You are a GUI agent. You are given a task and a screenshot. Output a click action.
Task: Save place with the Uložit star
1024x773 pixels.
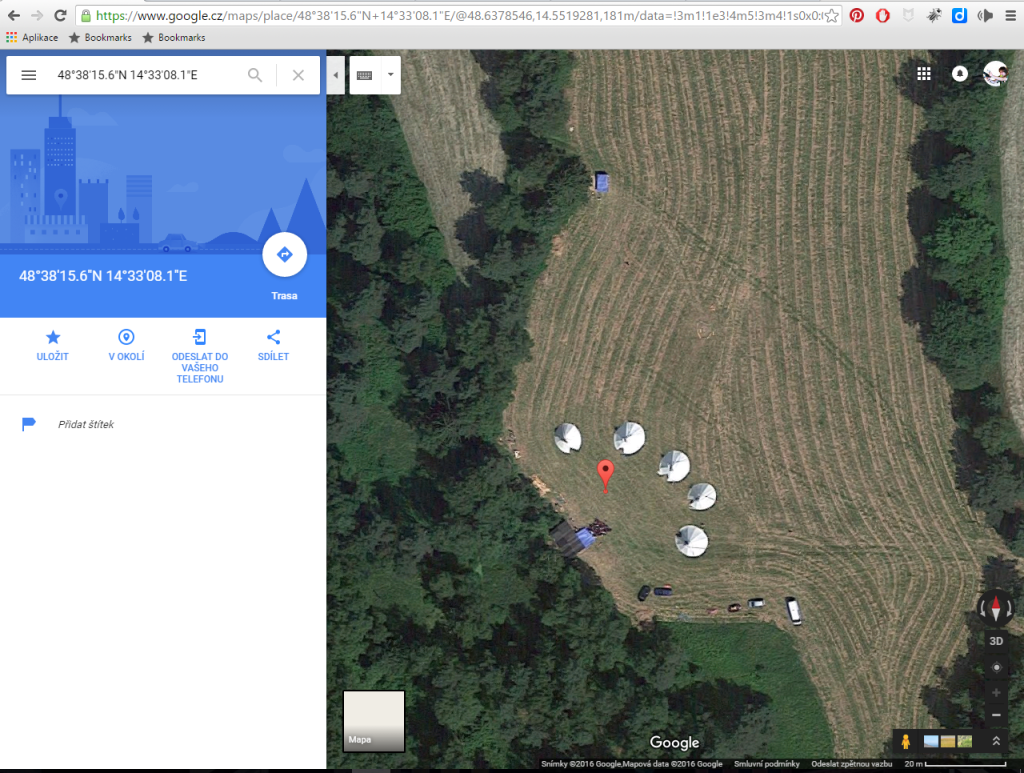pos(53,345)
